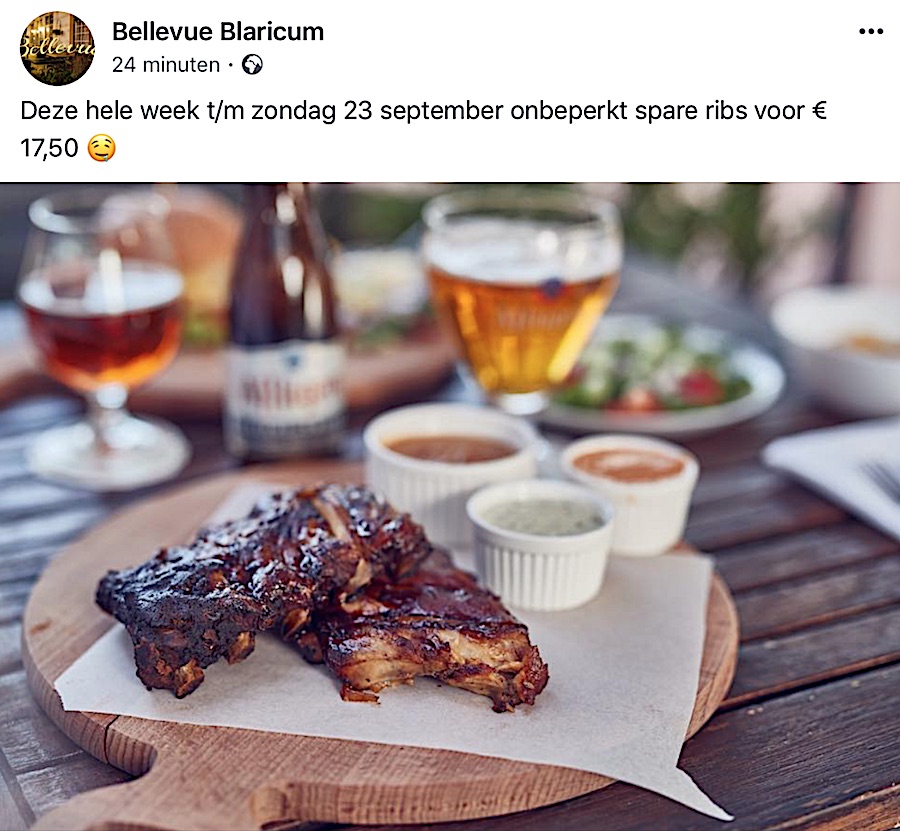Click the globe public audience icon

coord(252,65)
